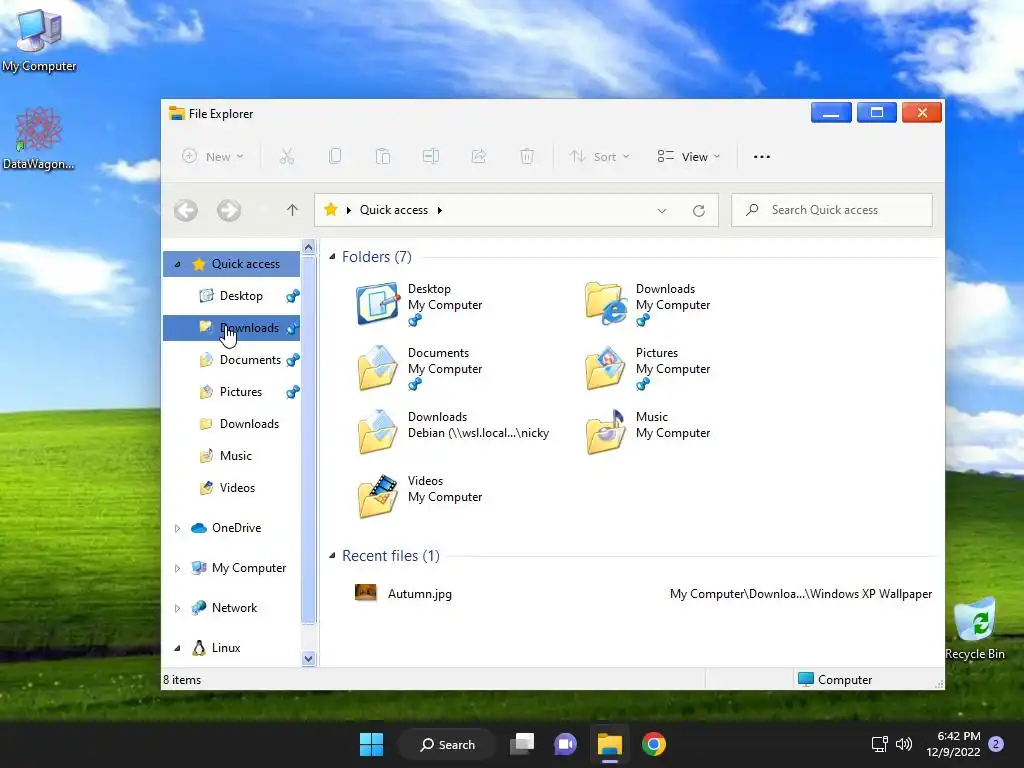Click the Windows XP Wallpaper path text
Screen dimensions: 1024x768
click(x=801, y=594)
